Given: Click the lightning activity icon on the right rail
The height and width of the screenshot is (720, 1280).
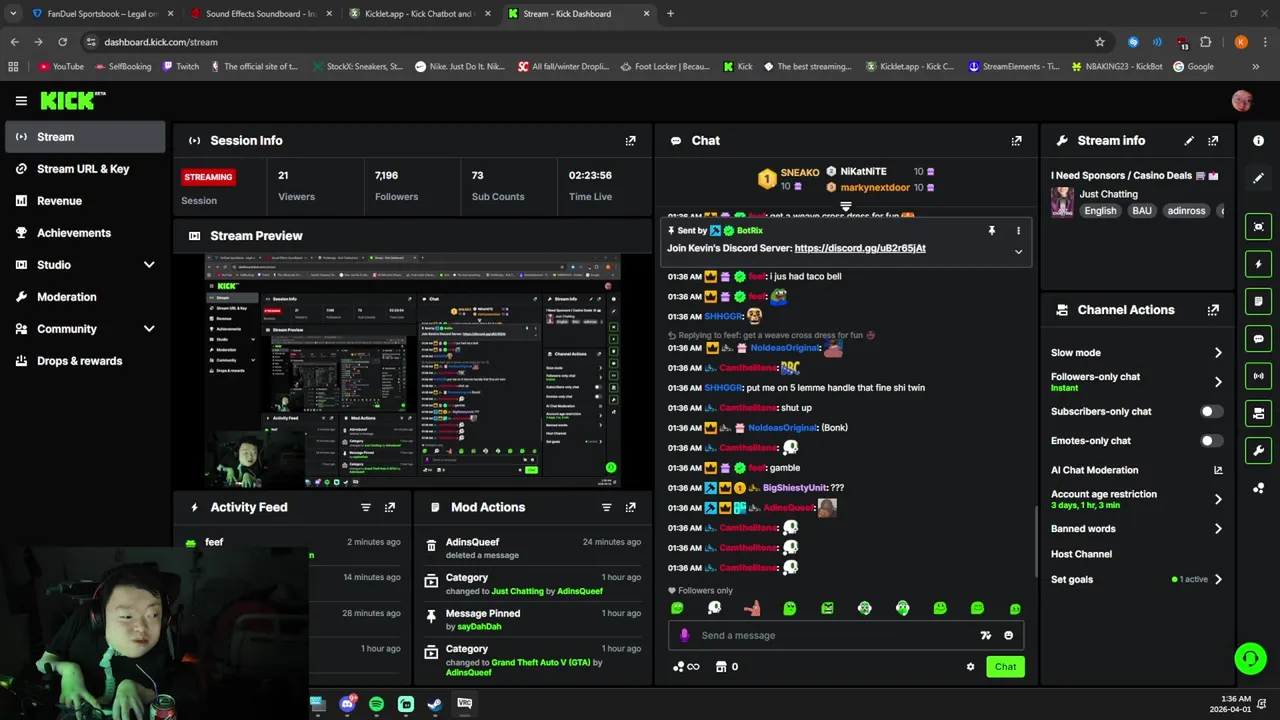Looking at the screenshot, I should click(x=1258, y=264).
